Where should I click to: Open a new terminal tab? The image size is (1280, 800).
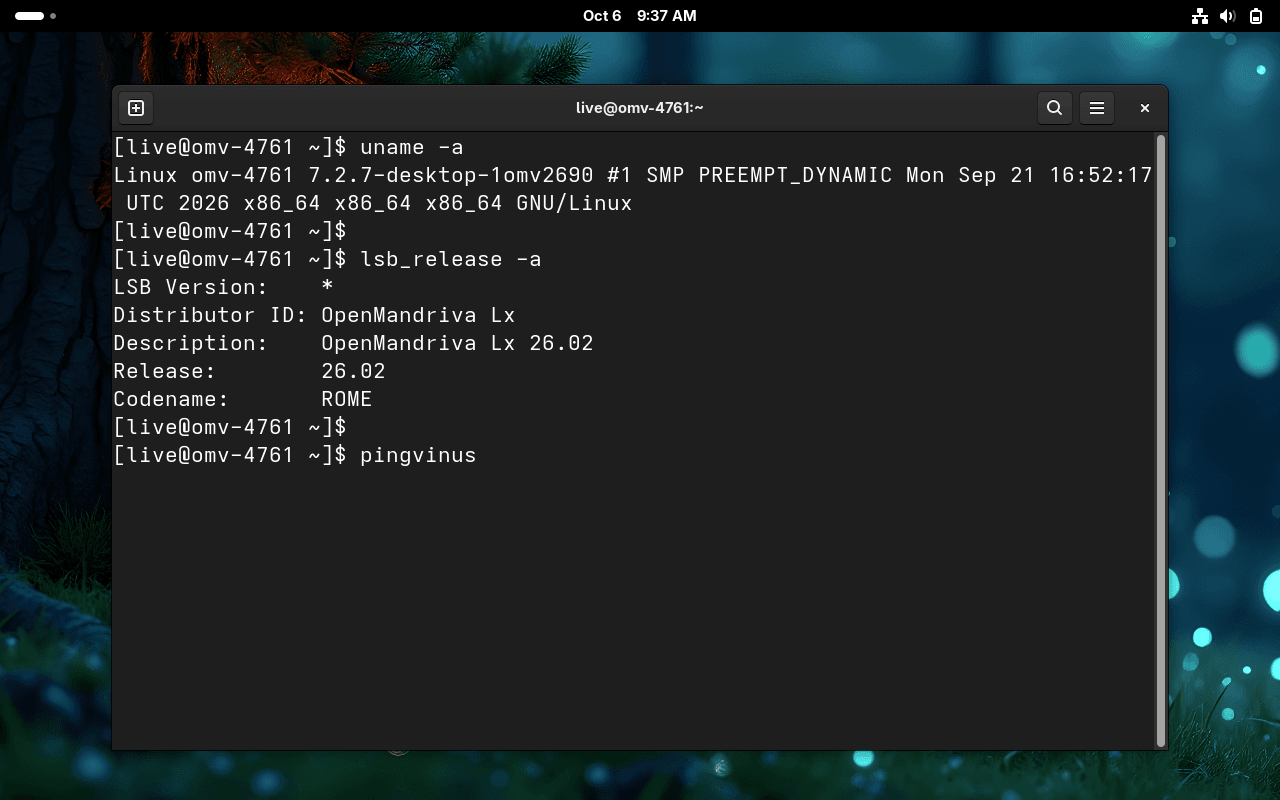pyautogui.click(x=136, y=108)
